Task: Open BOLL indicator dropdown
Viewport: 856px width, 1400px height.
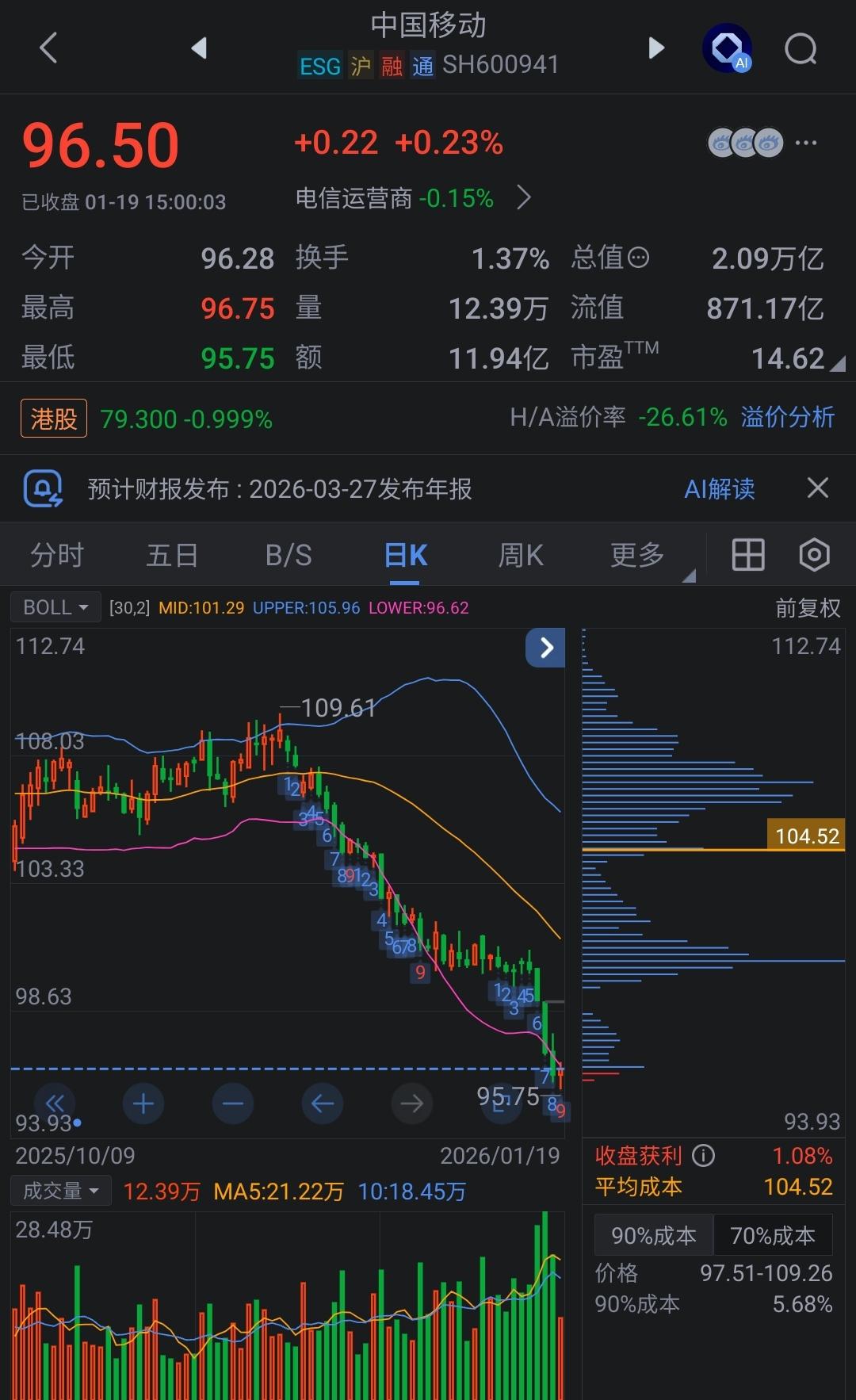Action: [55, 607]
